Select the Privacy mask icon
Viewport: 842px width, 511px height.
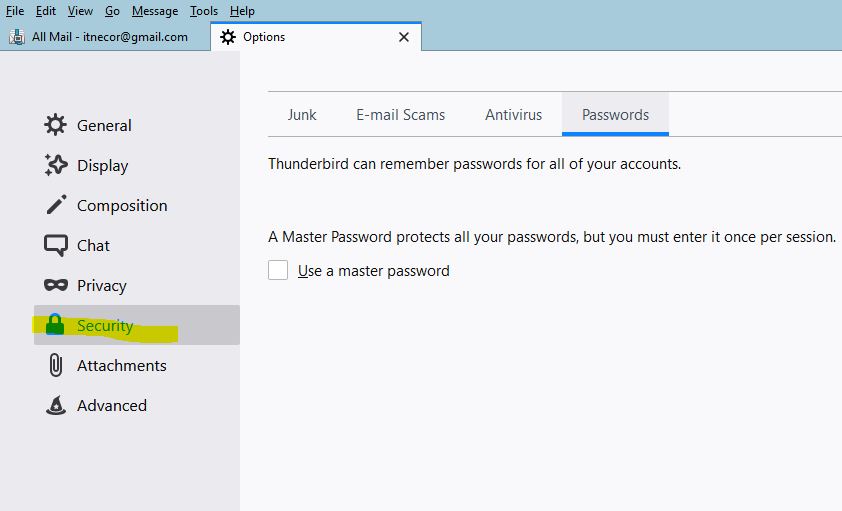[x=56, y=285]
